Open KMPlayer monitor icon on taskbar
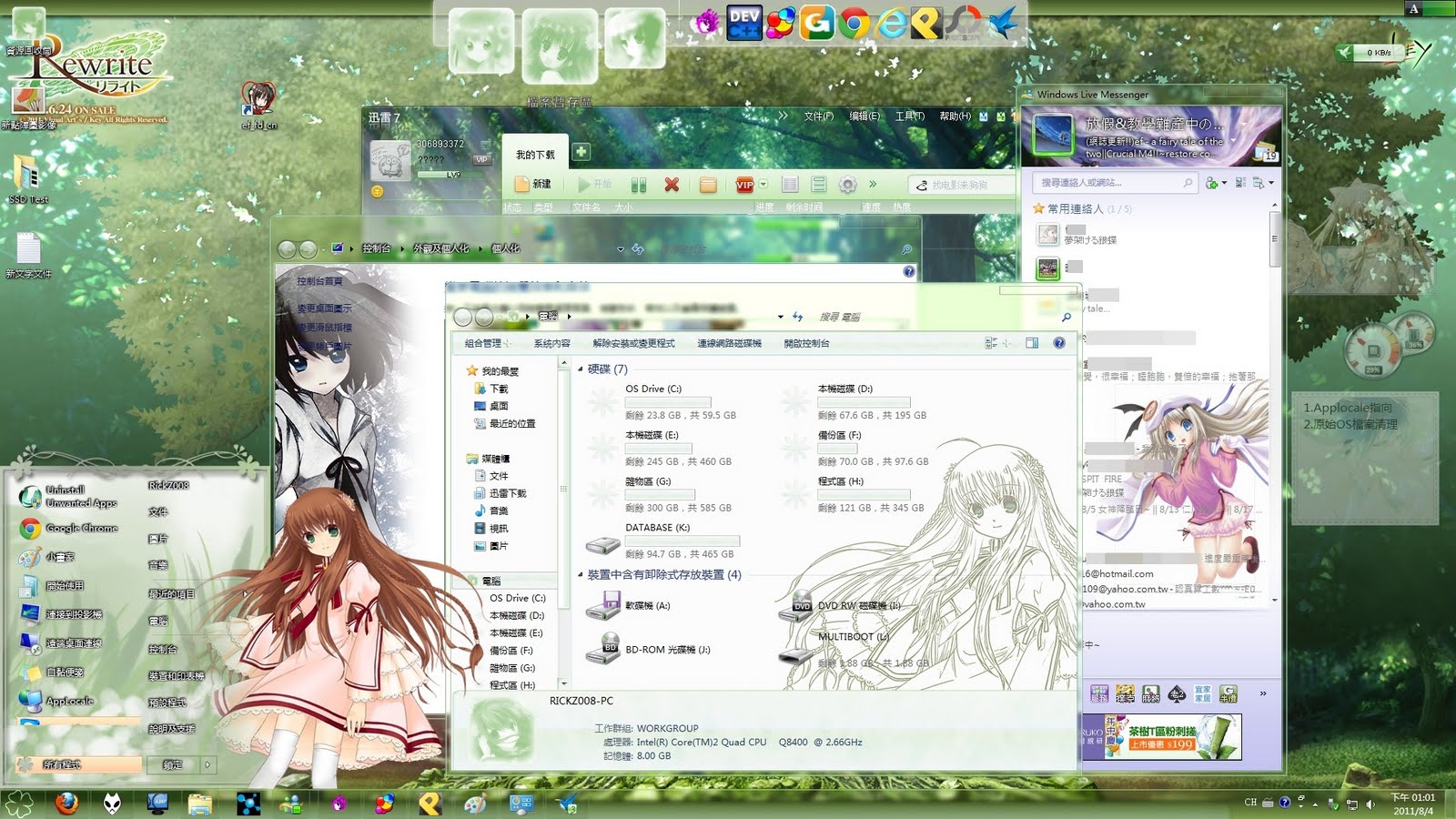Image resolution: width=1456 pixels, height=819 pixels. (x=157, y=804)
